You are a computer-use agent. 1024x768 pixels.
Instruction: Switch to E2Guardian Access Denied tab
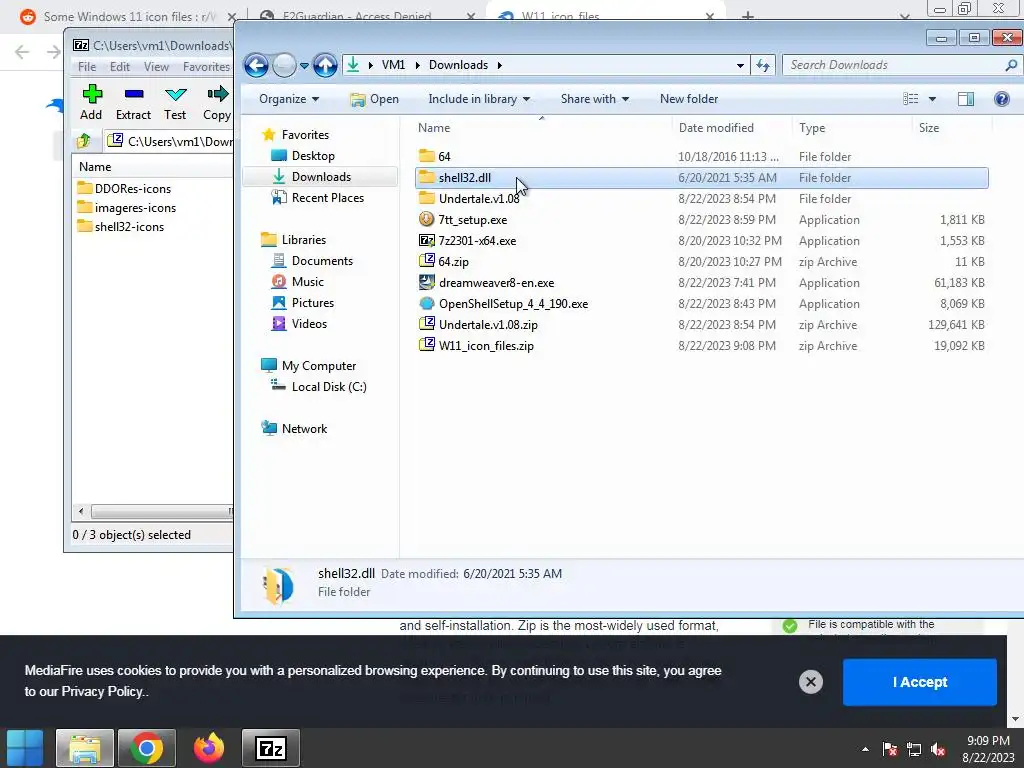[357, 16]
